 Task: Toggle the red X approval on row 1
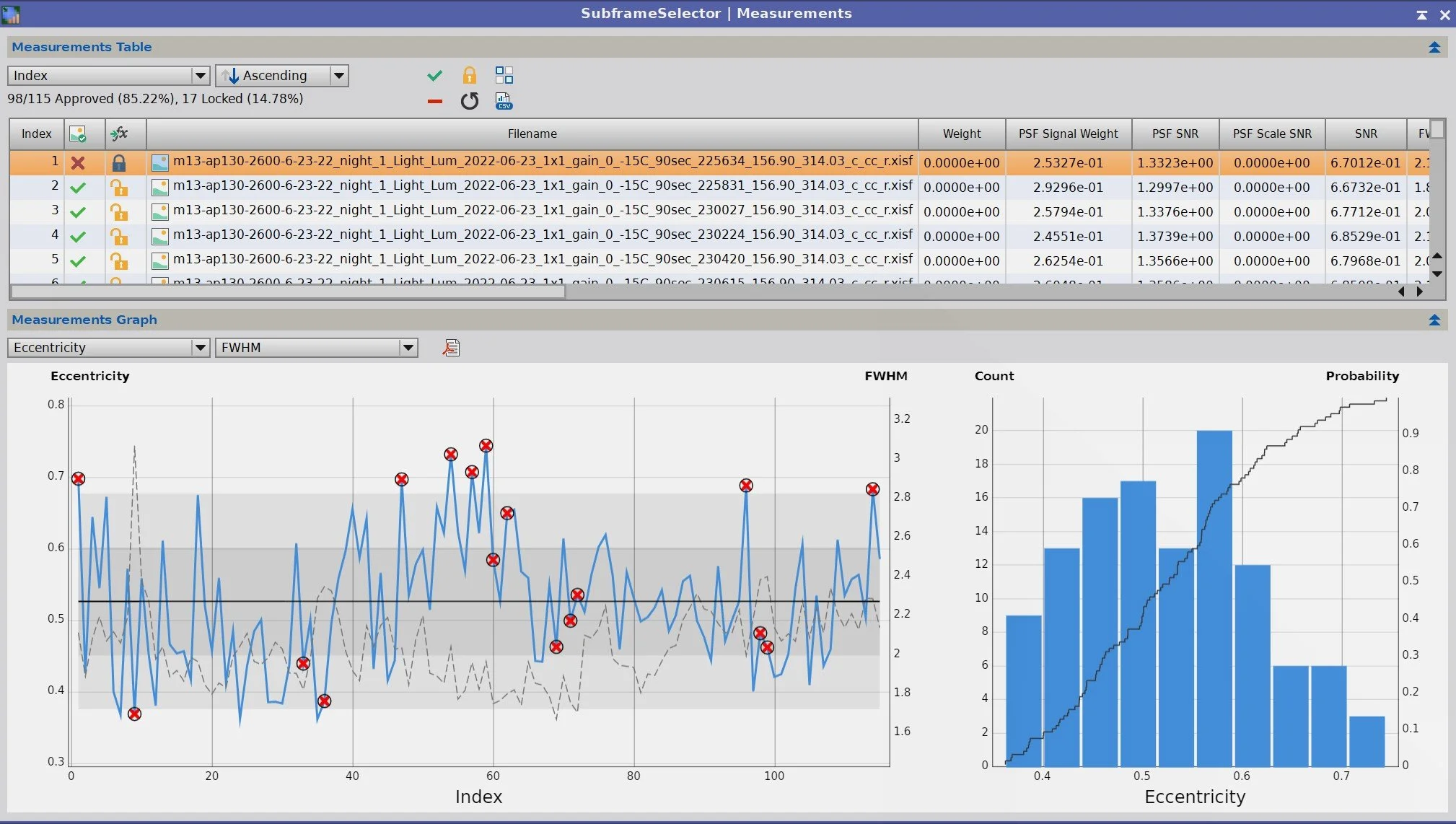click(78, 163)
